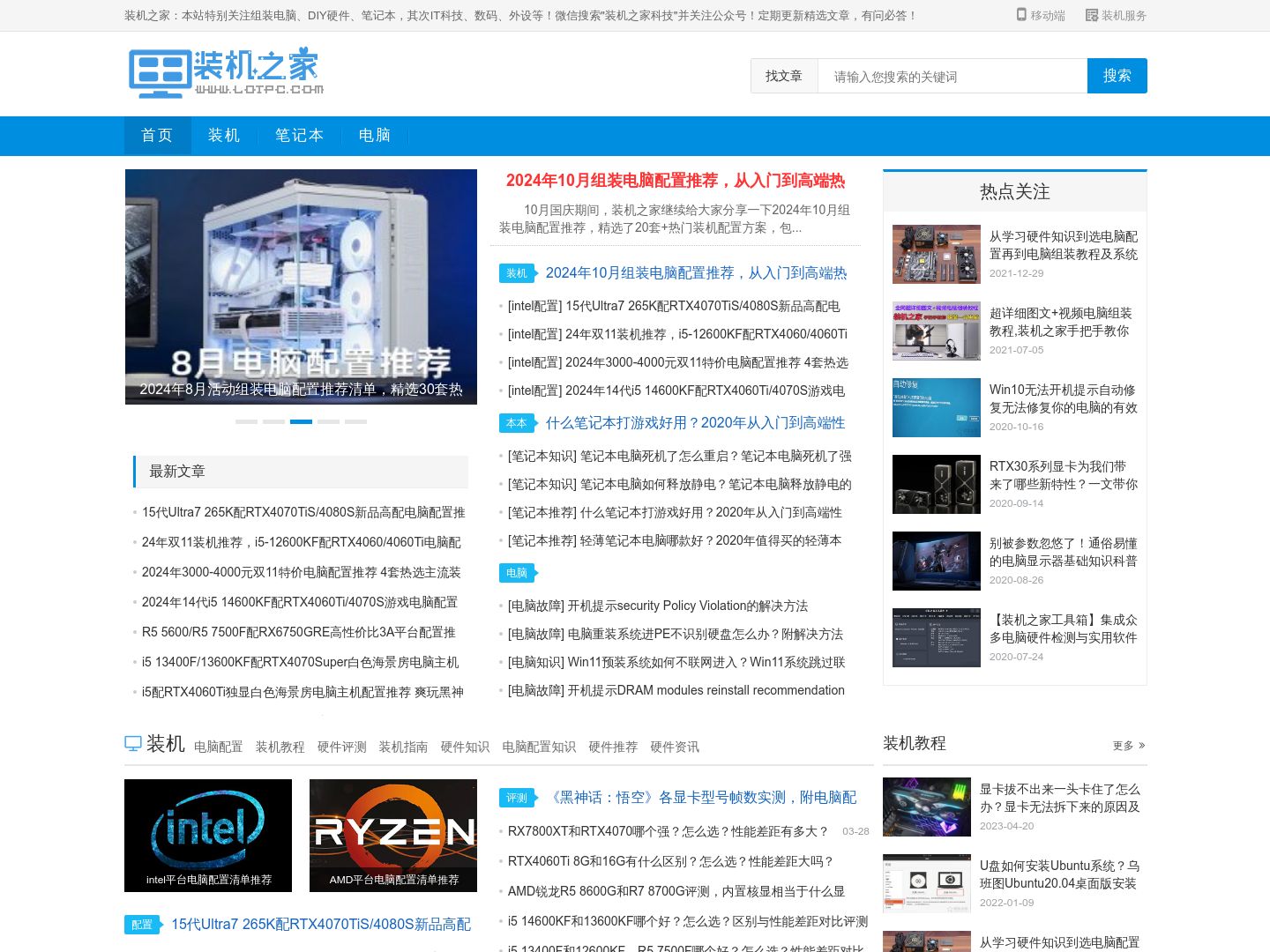The image size is (1270, 952).
Task: Select 电脑配置知识 sub-category tab
Action: tap(539, 747)
